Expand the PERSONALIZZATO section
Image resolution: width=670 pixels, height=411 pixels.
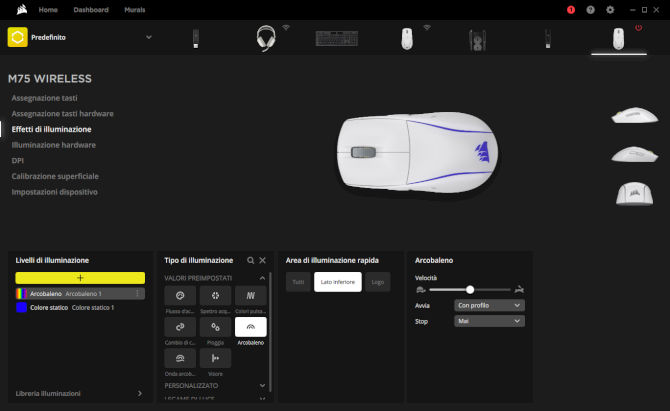point(262,385)
